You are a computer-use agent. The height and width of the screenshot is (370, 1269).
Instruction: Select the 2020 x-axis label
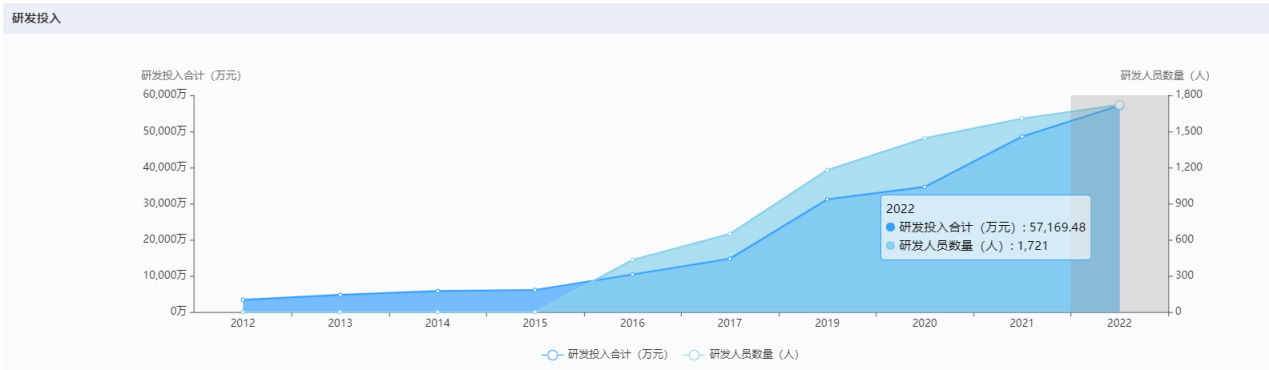point(924,323)
